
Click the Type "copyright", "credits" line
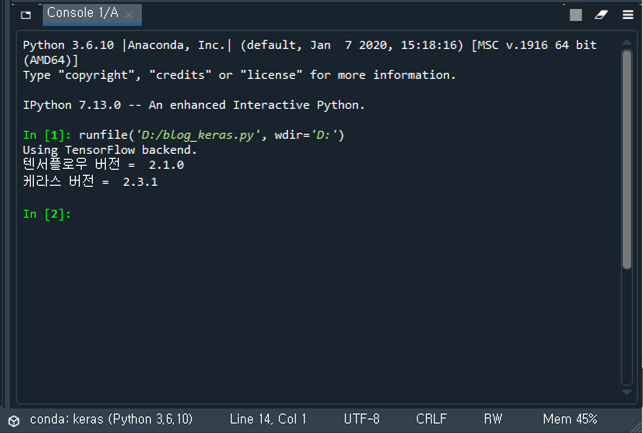(x=239, y=75)
